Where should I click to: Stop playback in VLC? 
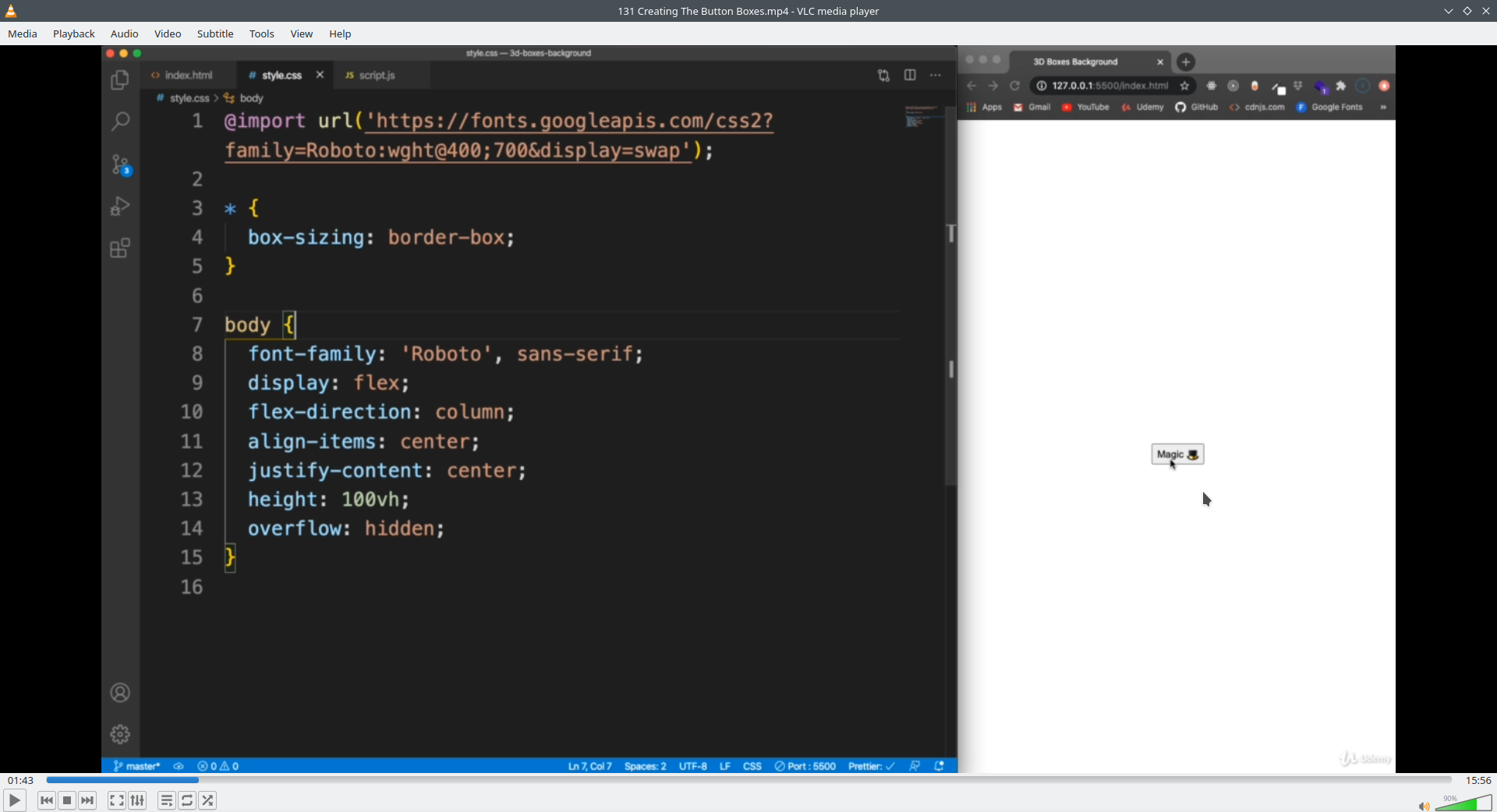point(67,800)
